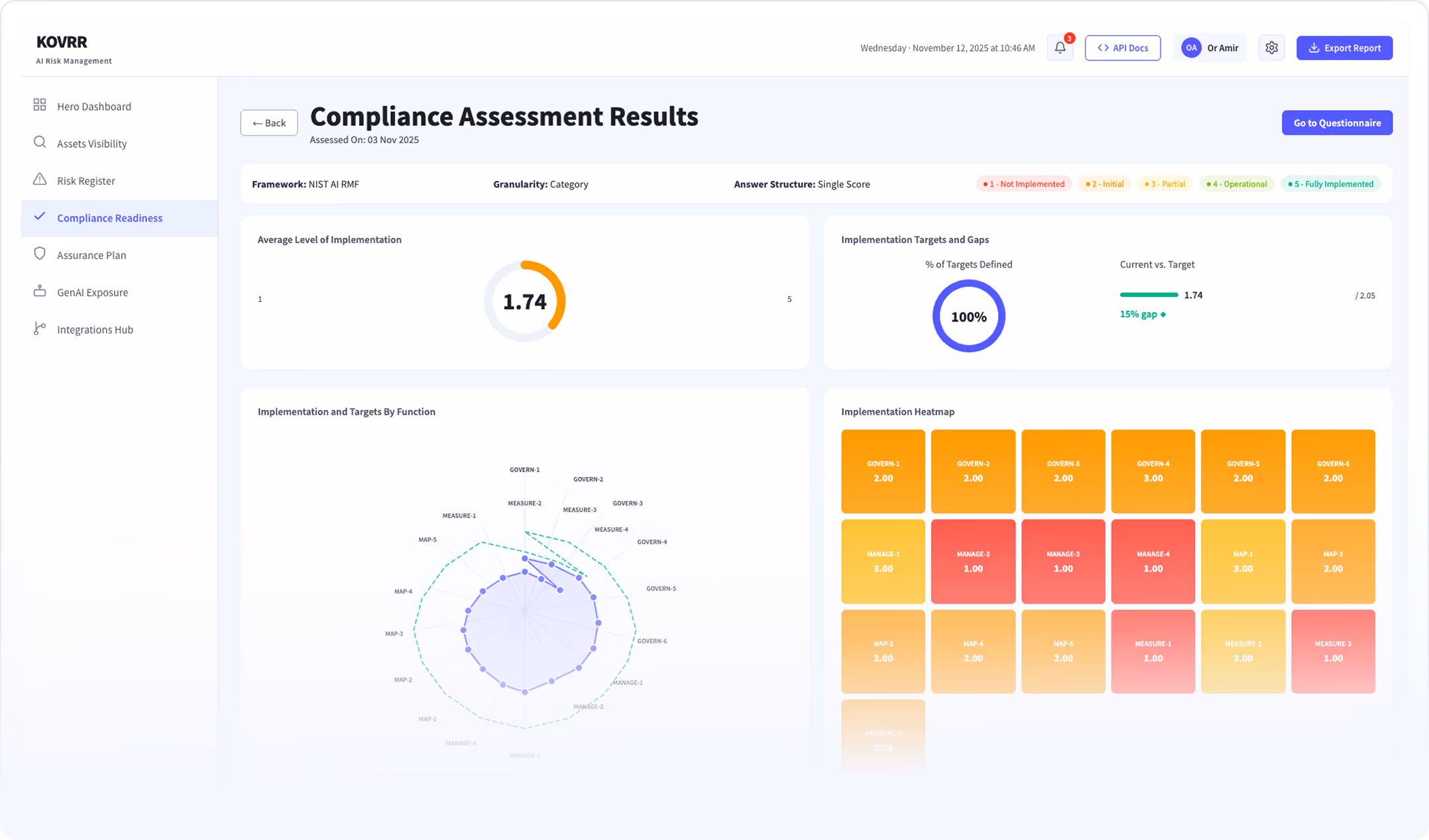
Task: Open notifications via the bell icon
Action: (1060, 48)
